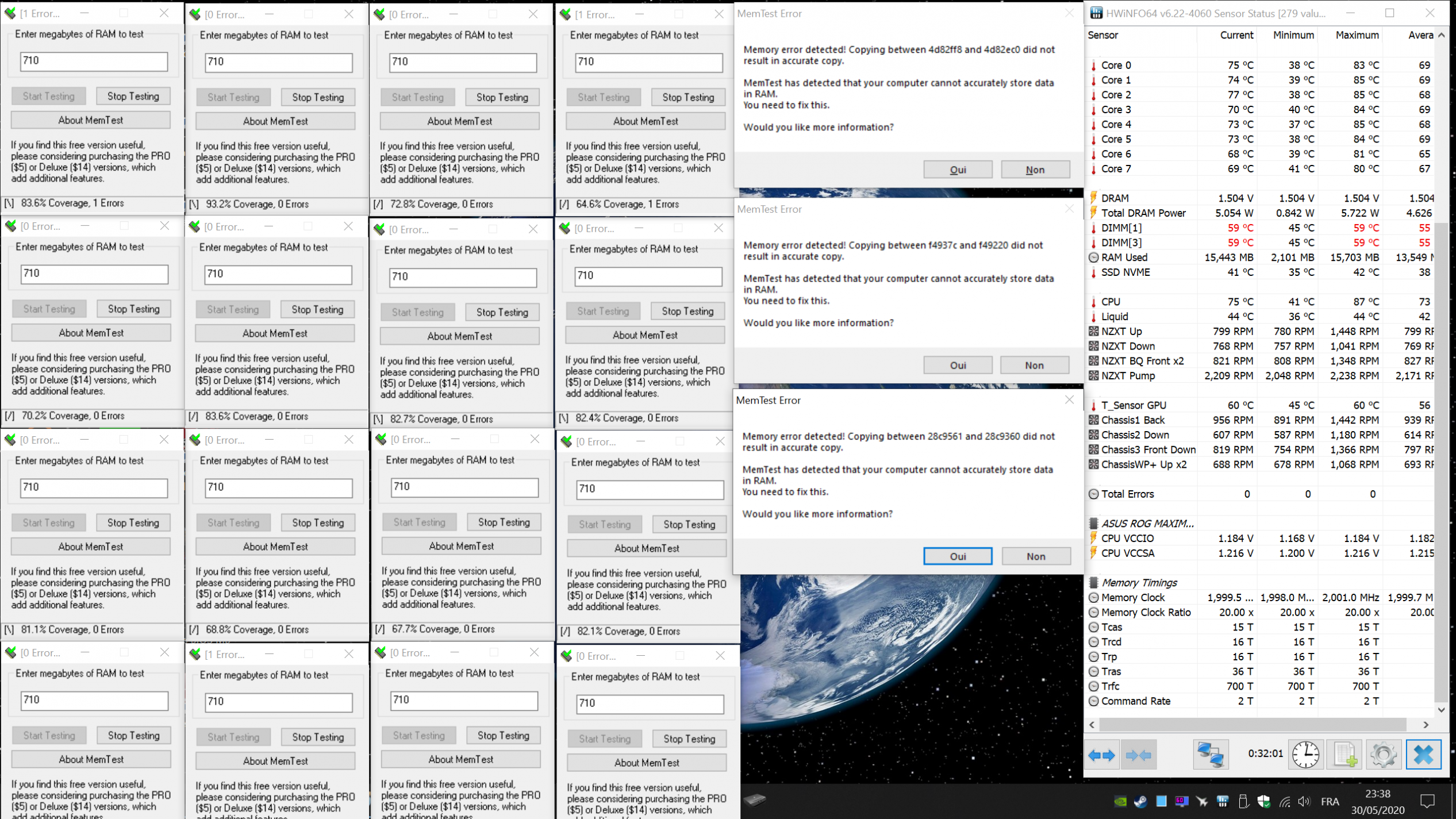Select 'CPU VCCSA' row in HWiNFO
Screen dimensions: 1456x819
(1260, 553)
